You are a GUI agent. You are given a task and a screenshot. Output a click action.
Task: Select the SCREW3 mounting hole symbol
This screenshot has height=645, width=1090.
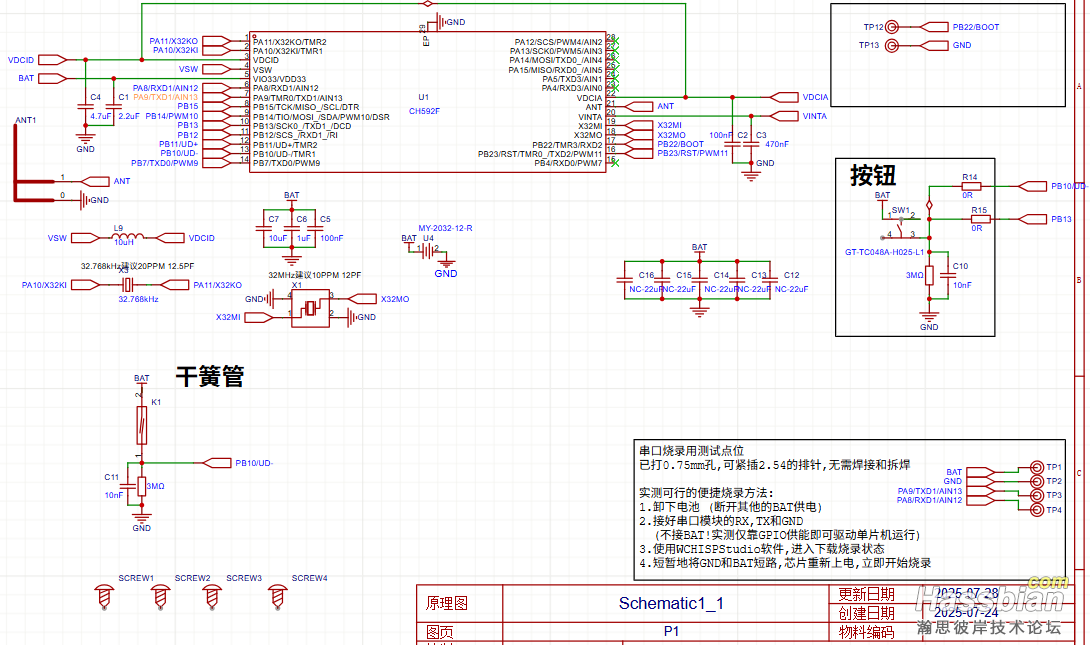212,597
